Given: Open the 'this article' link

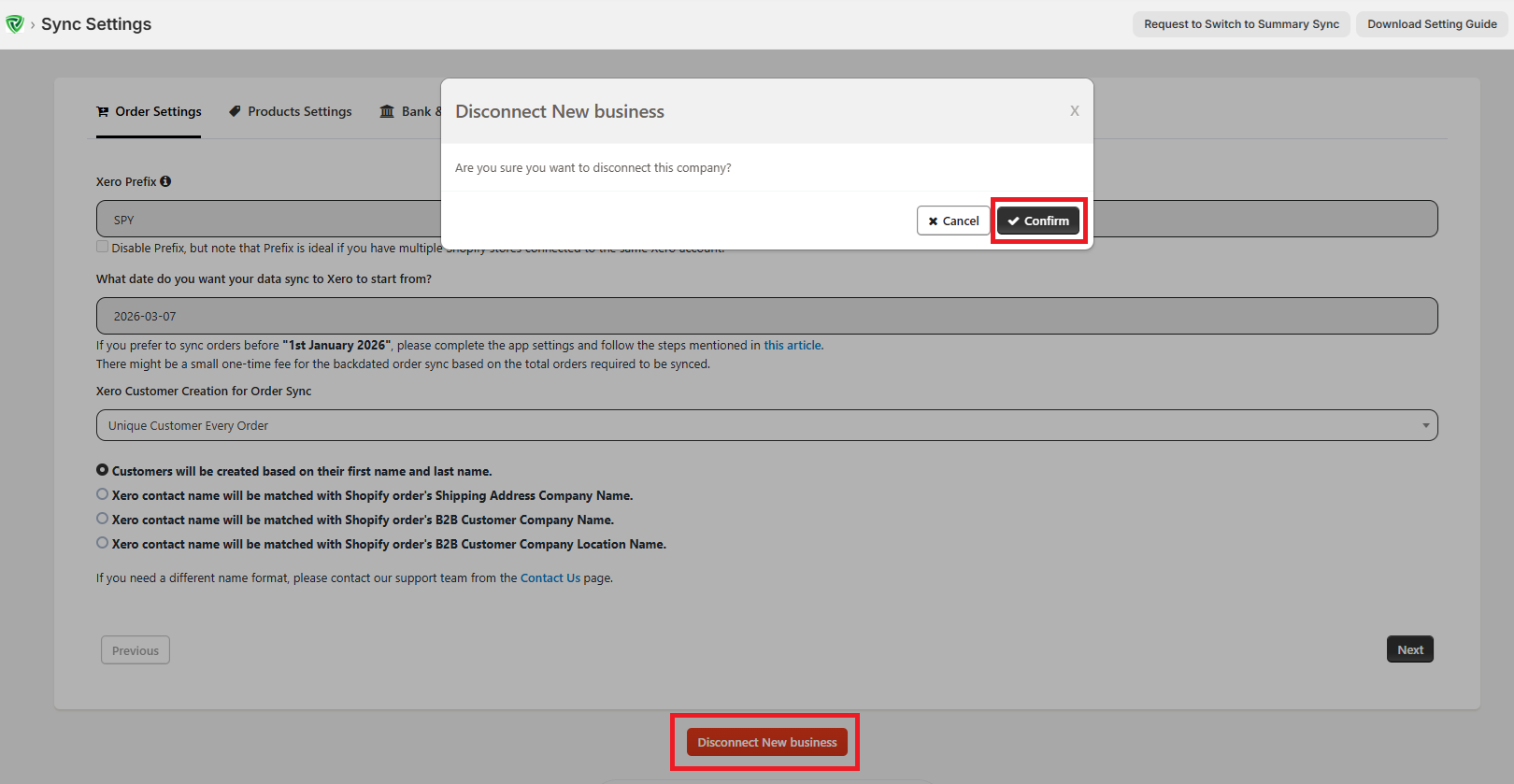Looking at the screenshot, I should pos(793,345).
